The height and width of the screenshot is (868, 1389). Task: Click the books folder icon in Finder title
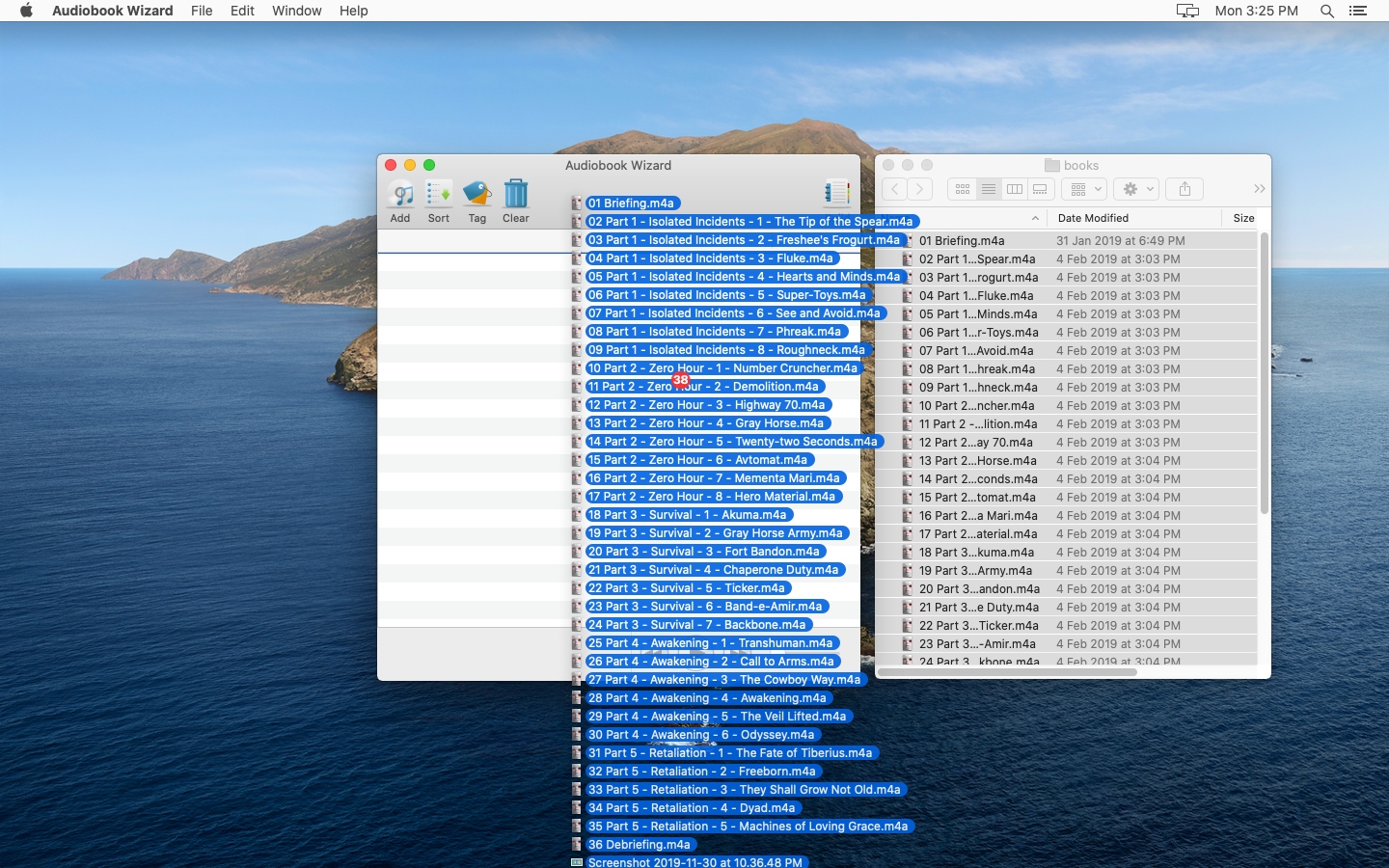(x=1052, y=166)
